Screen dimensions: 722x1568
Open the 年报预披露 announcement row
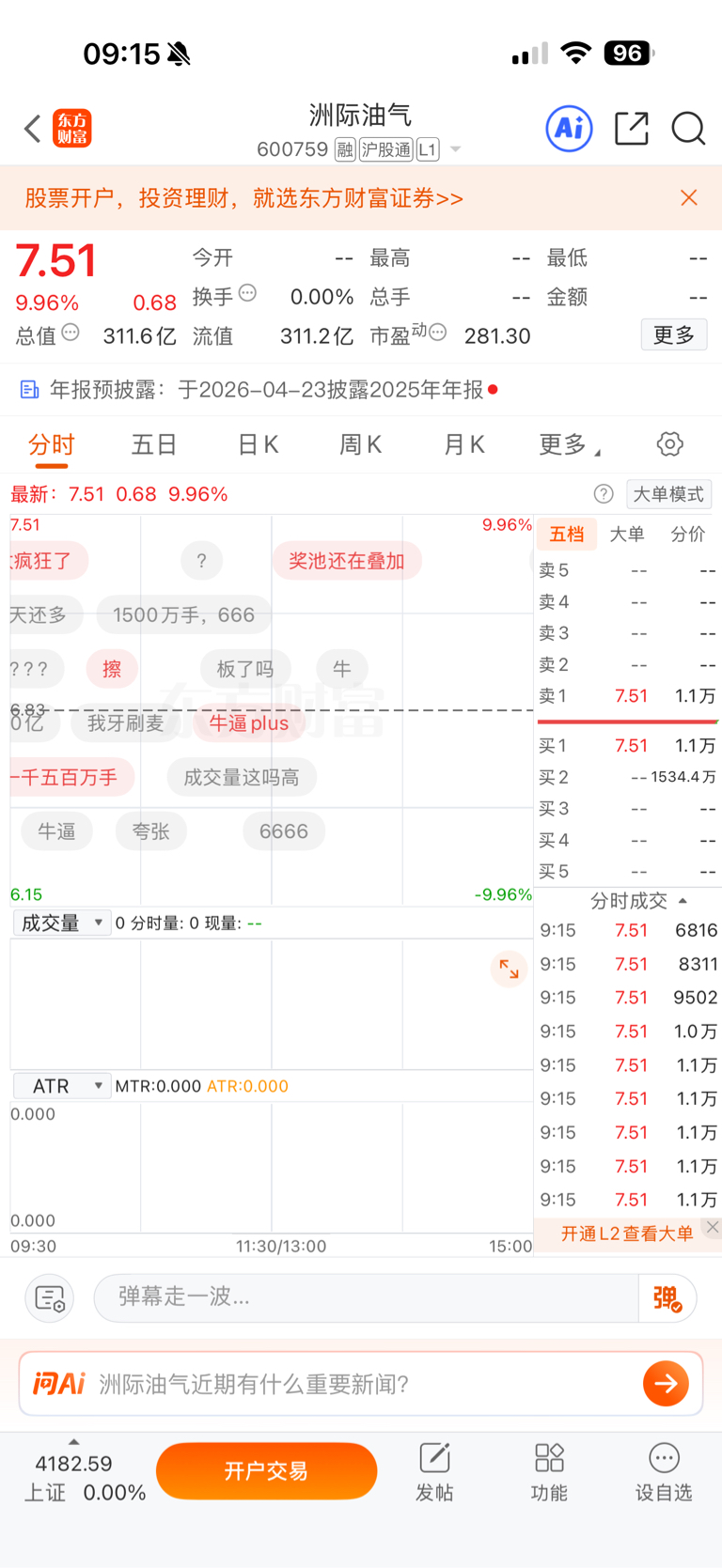click(361, 389)
